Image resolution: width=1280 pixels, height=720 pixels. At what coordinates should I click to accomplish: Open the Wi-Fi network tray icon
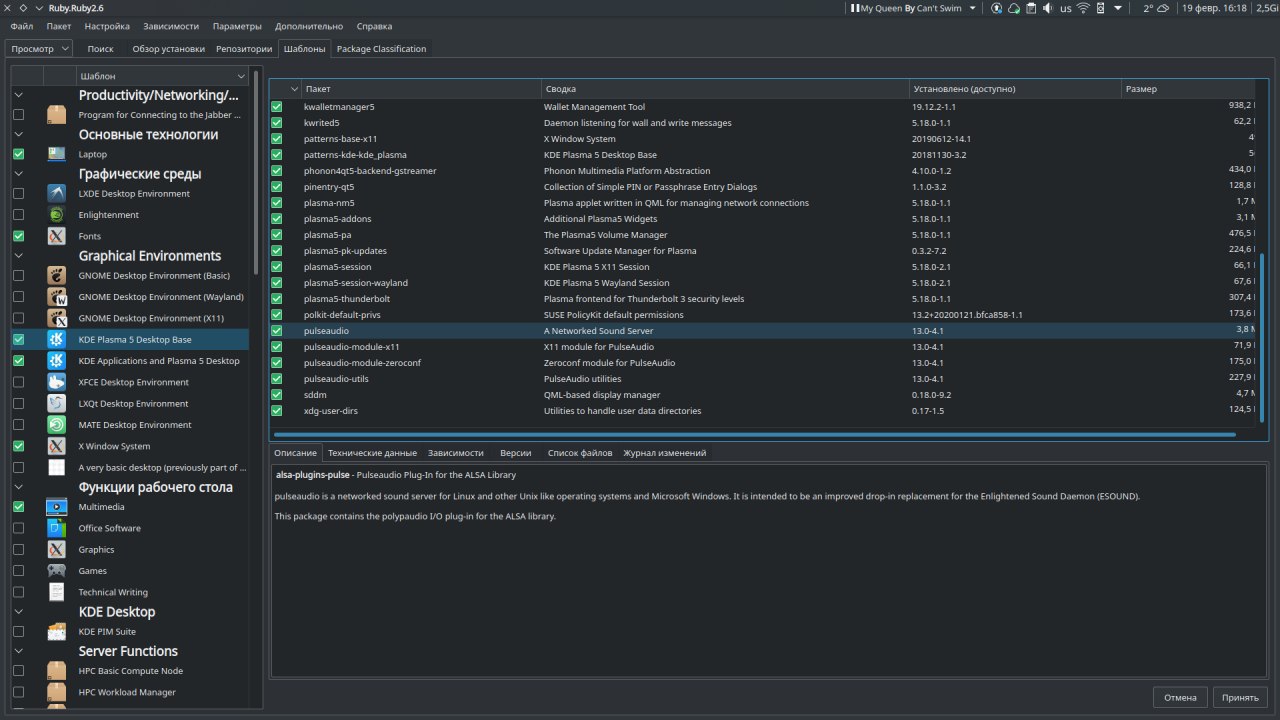click(x=1083, y=8)
